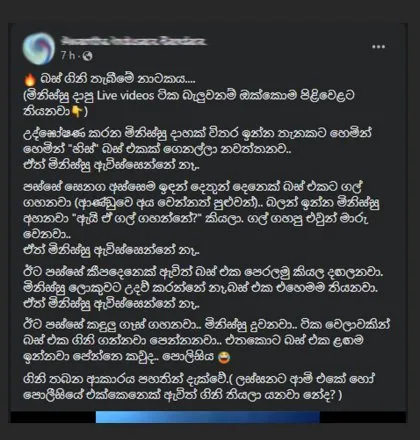
Task: Click the words Live videos in post
Action: pos(125,96)
